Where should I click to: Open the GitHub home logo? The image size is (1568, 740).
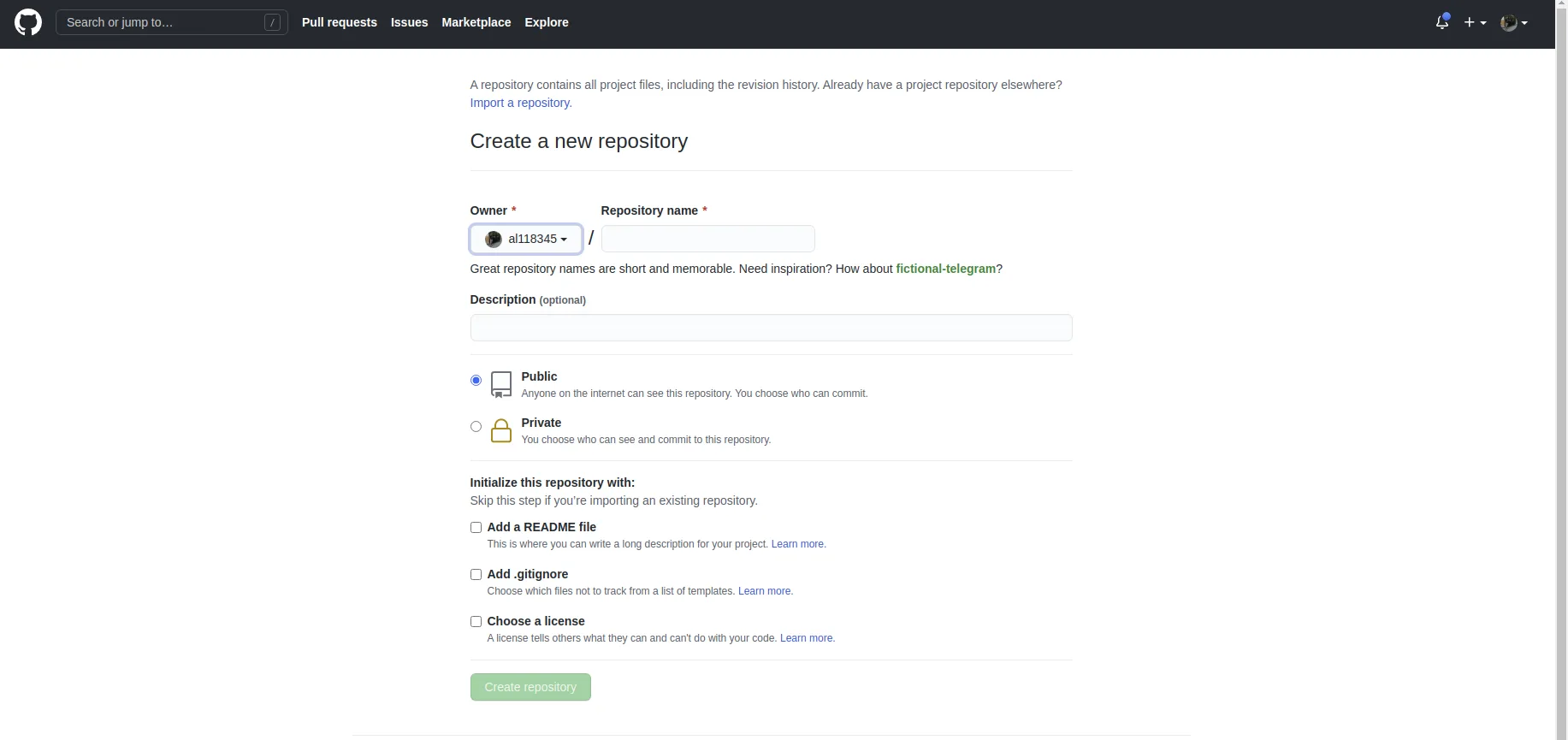(x=28, y=22)
